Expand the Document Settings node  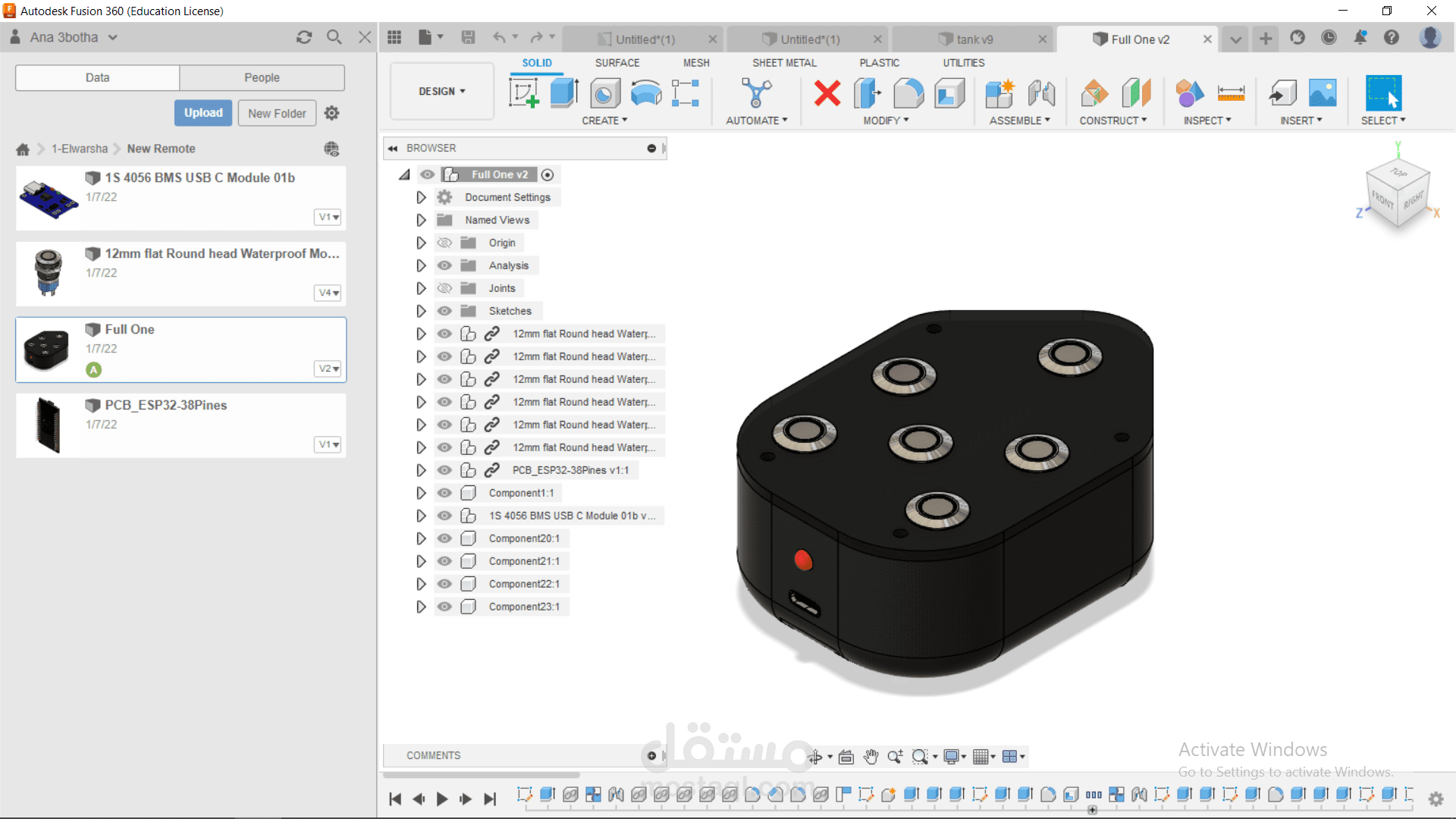tap(421, 197)
